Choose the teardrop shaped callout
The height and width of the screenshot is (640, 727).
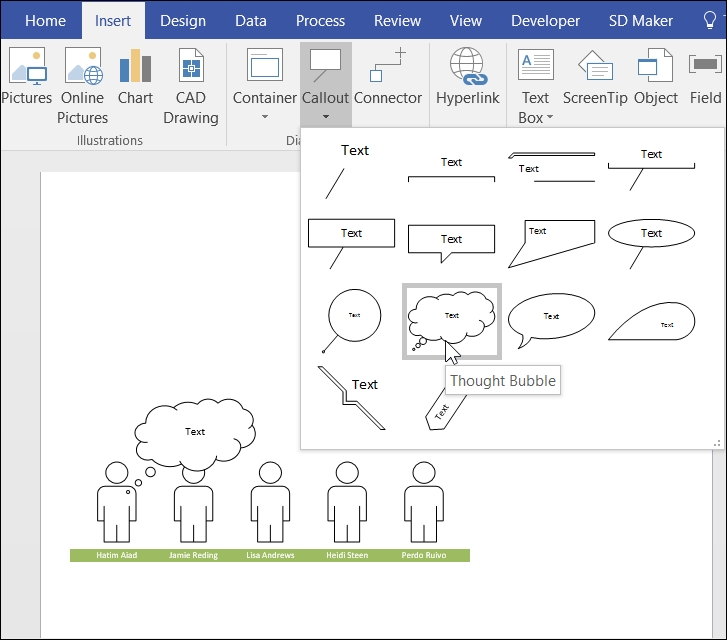click(651, 321)
